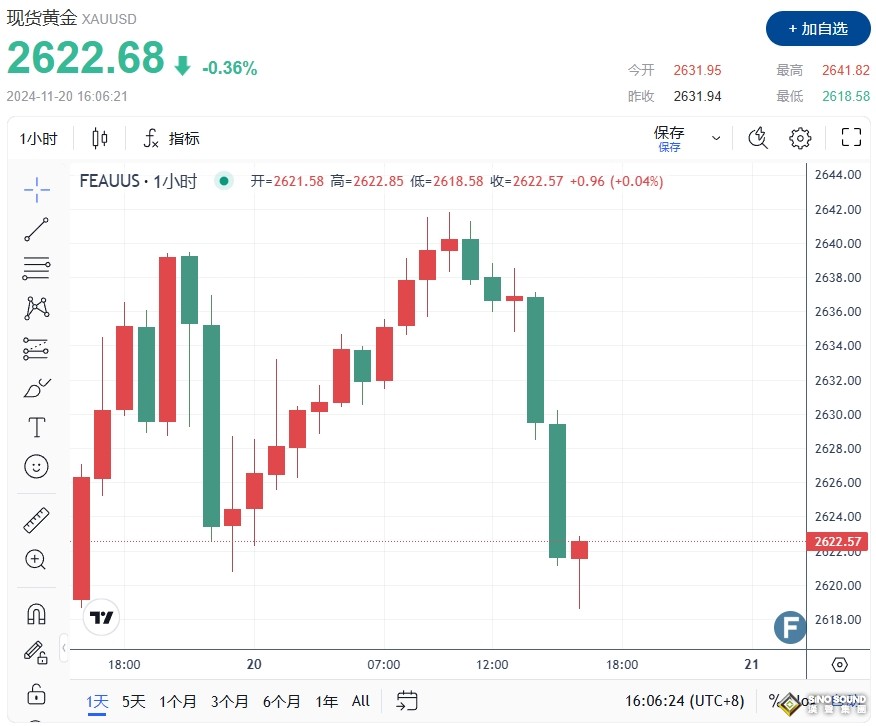Activate the zoom-in magnifier tool
This screenshot has width=876, height=726.
click(x=36, y=560)
